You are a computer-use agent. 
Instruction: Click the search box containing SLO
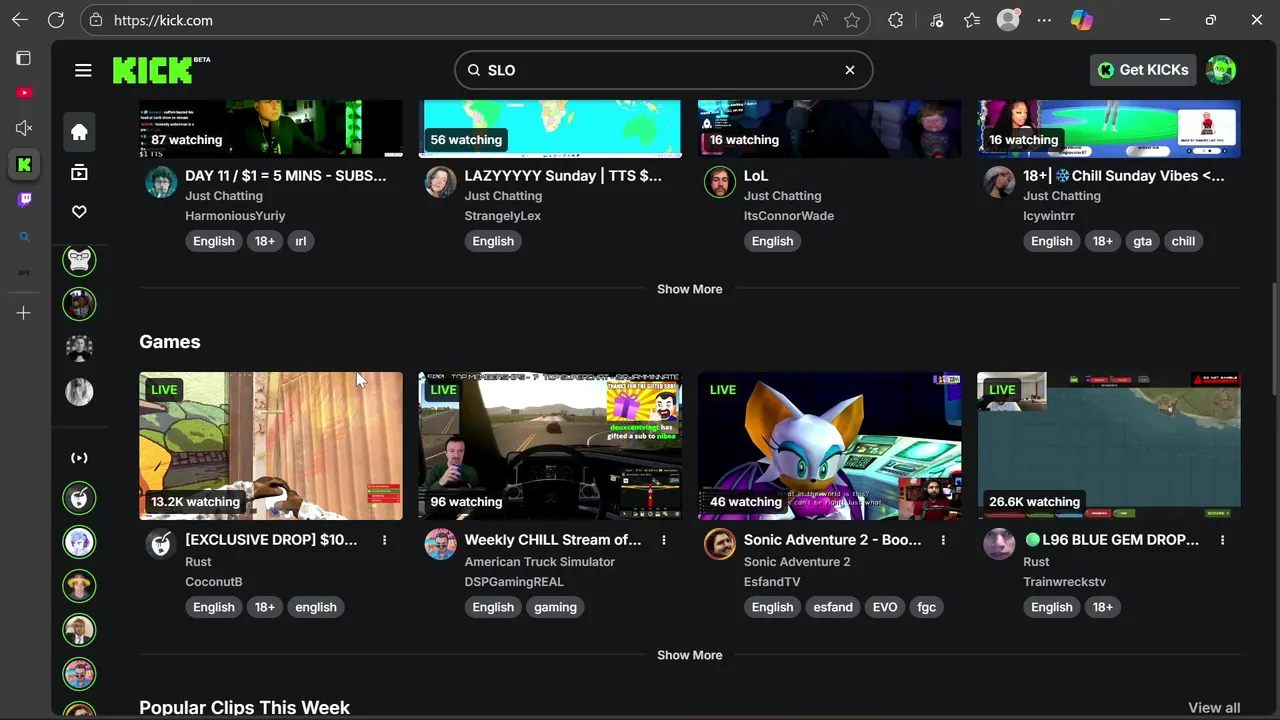pyautogui.click(x=664, y=70)
